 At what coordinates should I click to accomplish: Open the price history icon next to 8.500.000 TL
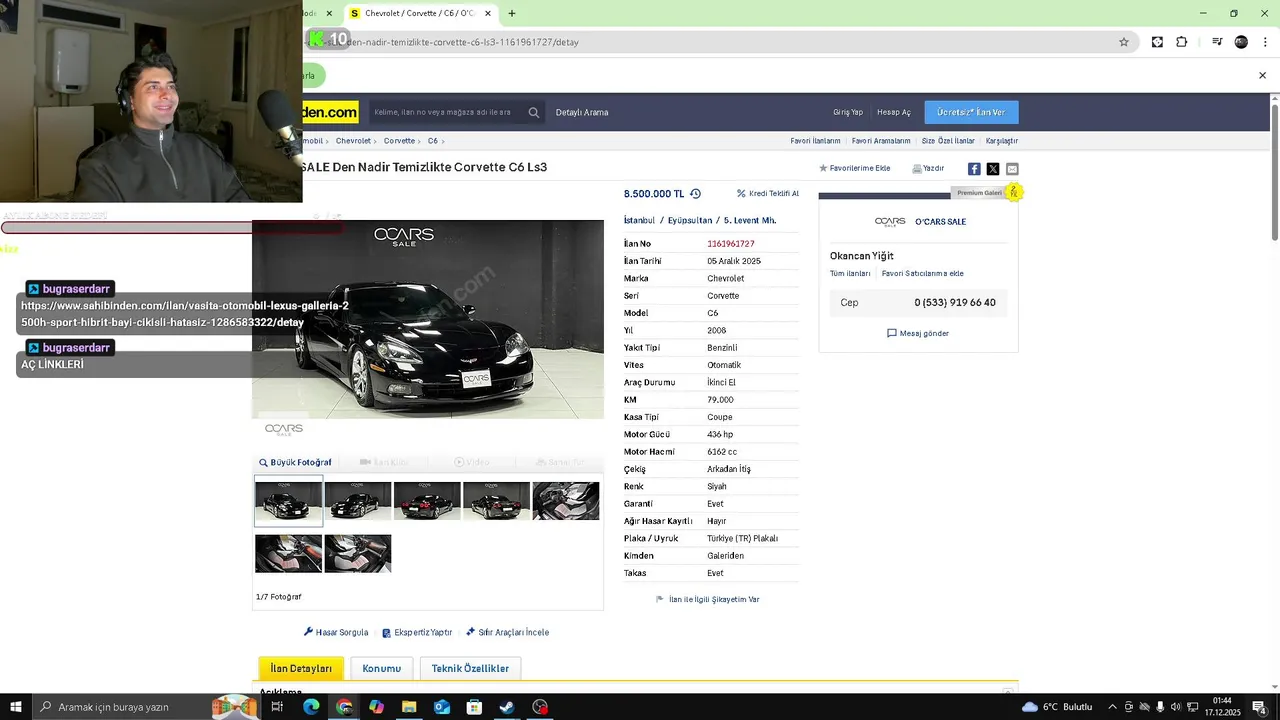tap(695, 194)
